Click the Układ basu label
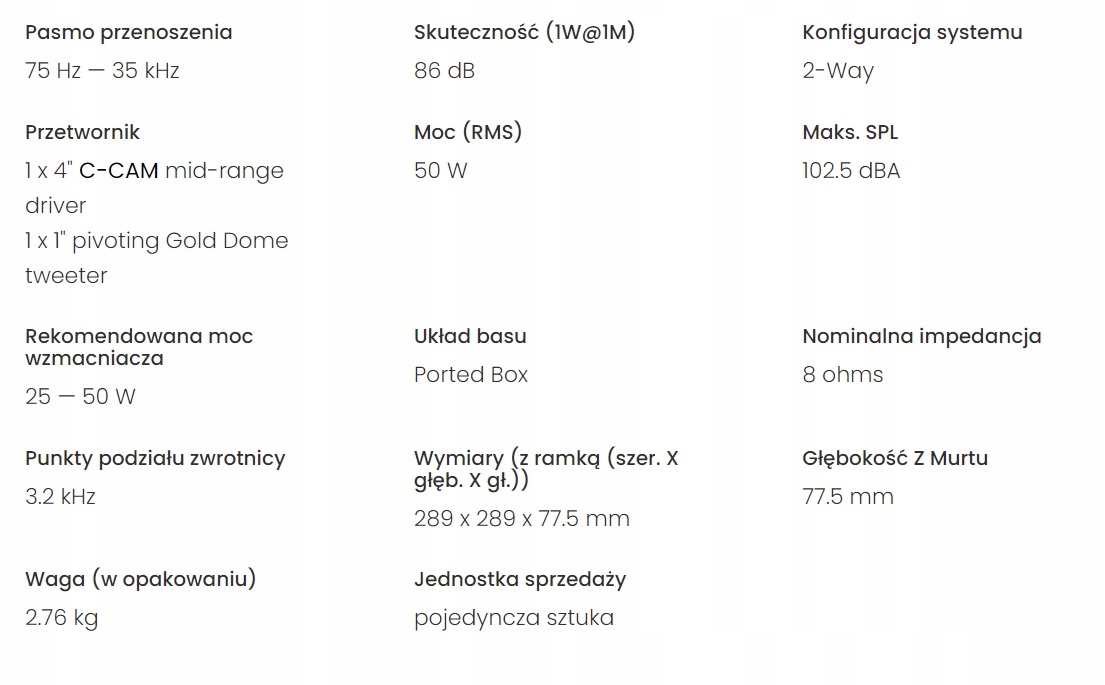 tap(470, 336)
